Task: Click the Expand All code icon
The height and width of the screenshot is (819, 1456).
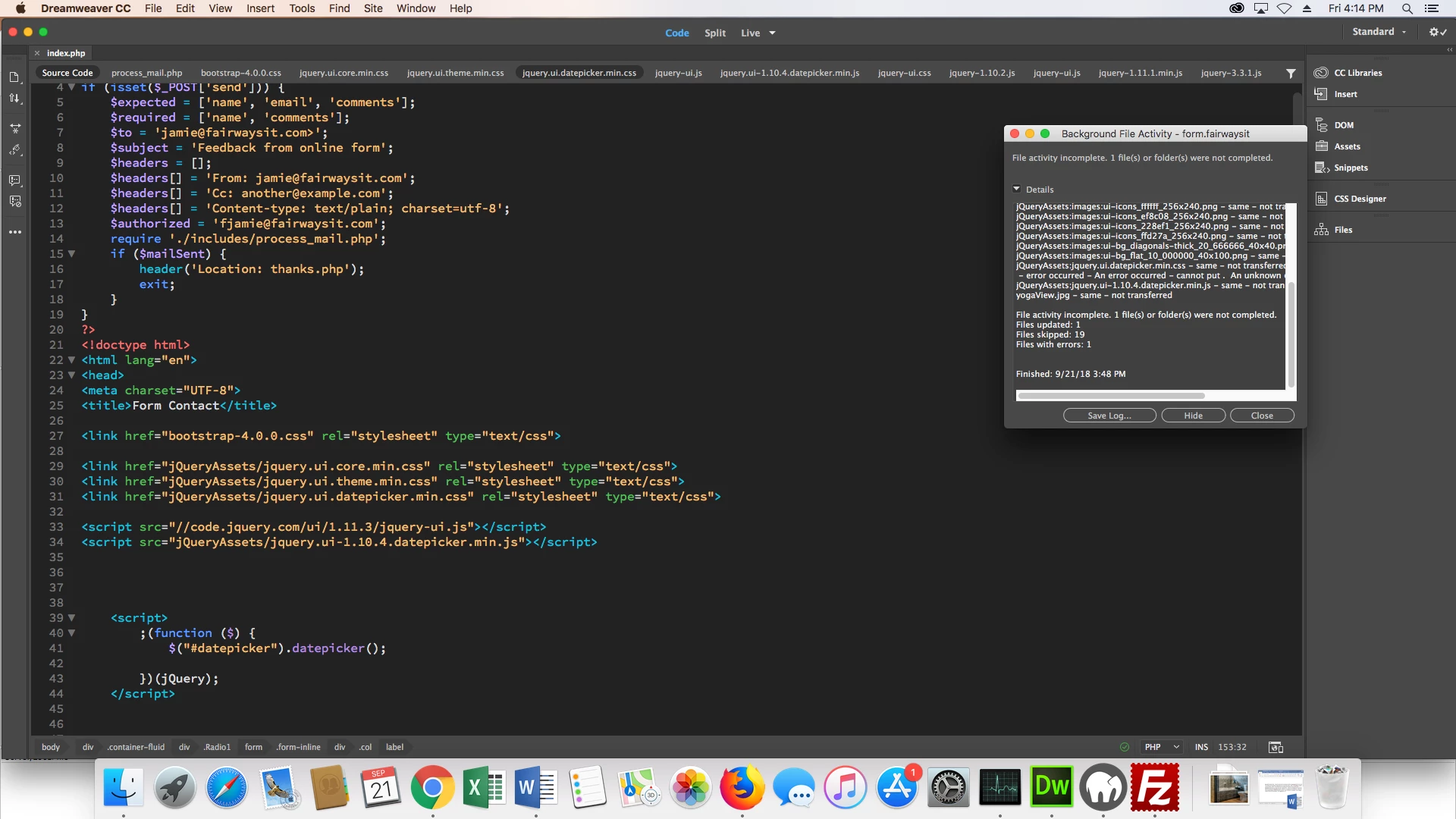Action: [x=14, y=128]
